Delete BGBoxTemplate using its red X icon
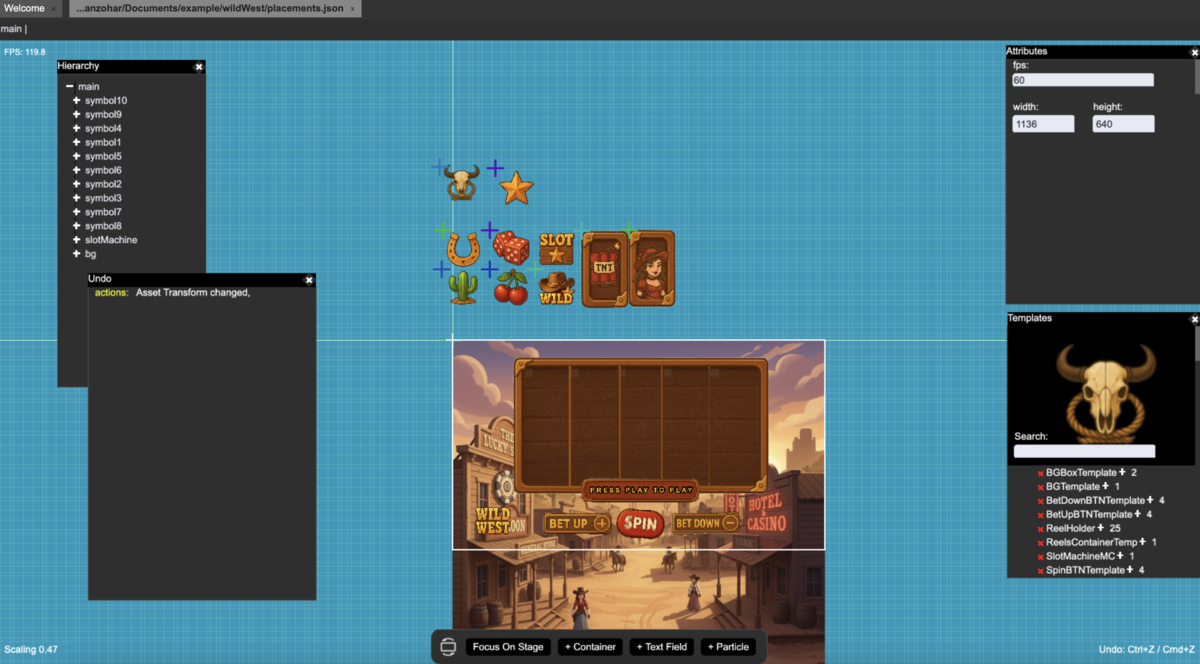This screenshot has height=664, width=1200. click(1040, 473)
